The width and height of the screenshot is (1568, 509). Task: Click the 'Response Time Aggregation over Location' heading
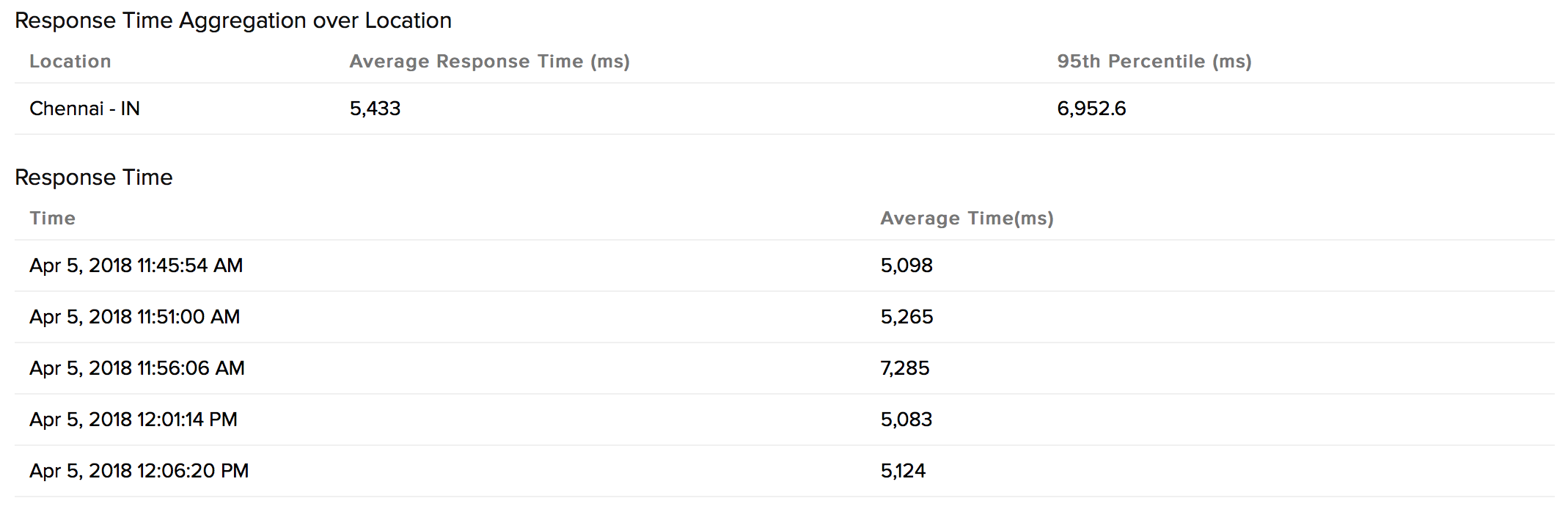[233, 21]
